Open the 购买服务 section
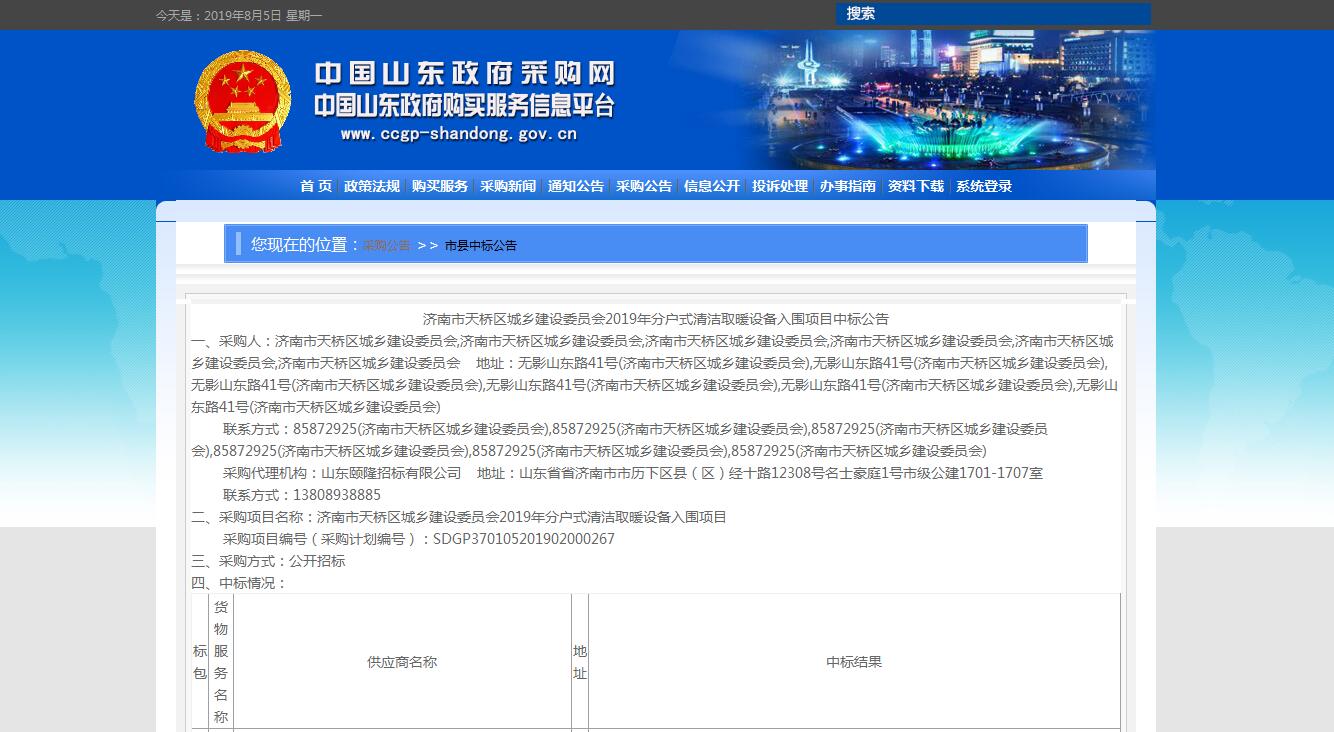The width and height of the screenshot is (1334, 732). coord(439,186)
